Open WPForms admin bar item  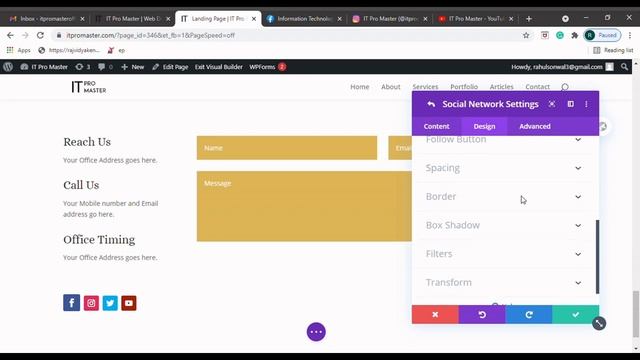[267, 67]
